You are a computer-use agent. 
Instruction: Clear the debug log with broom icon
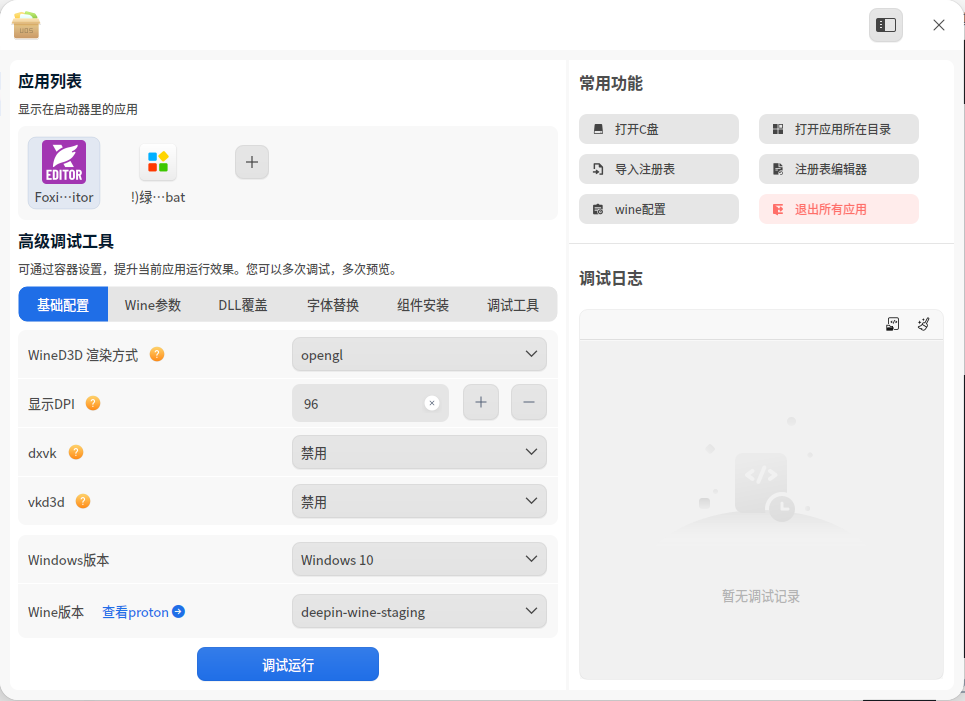tap(923, 324)
